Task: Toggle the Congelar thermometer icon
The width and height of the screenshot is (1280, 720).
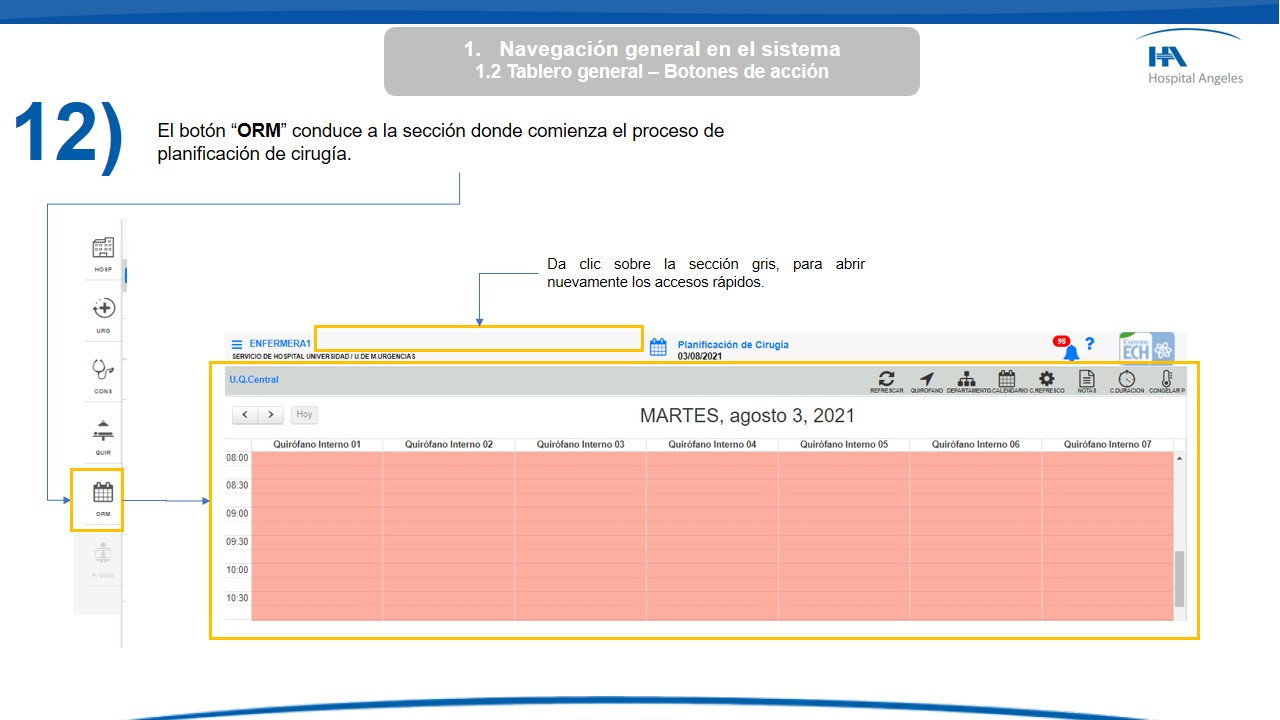Action: click(x=1167, y=379)
